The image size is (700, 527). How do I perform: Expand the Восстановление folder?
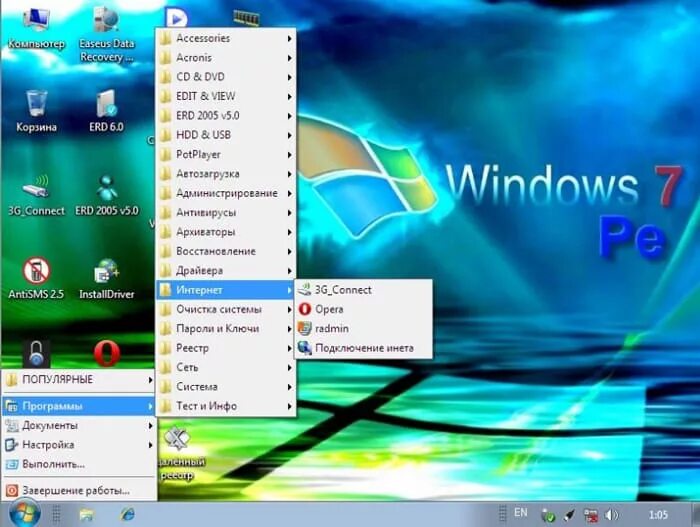[x=226, y=251]
